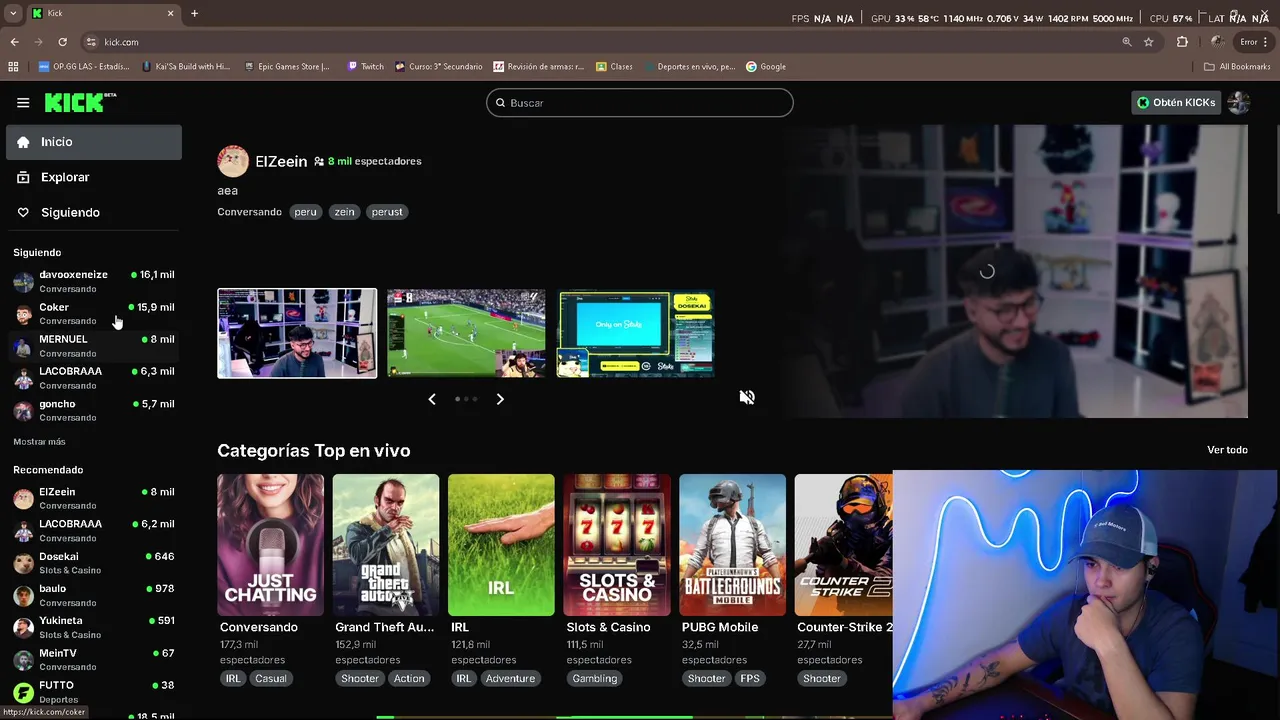The height and width of the screenshot is (720, 1280).
Task: Click the Obtén KICKs button
Action: point(1176,102)
